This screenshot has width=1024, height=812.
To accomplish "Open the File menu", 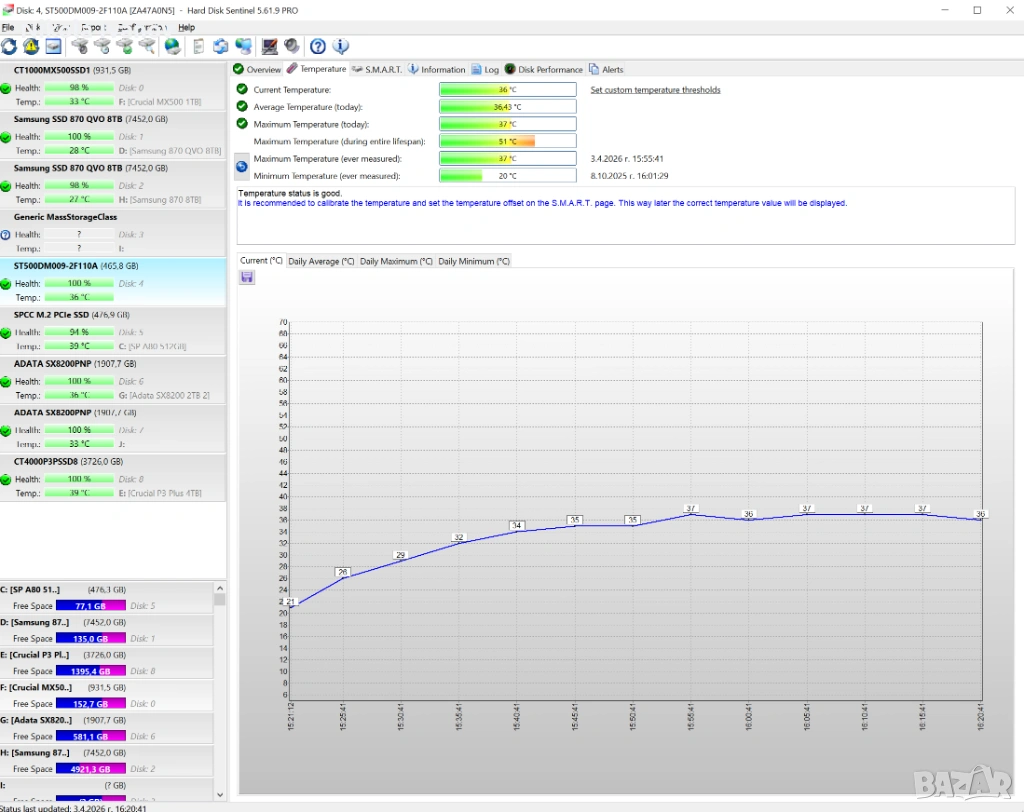I will pos(8,27).
